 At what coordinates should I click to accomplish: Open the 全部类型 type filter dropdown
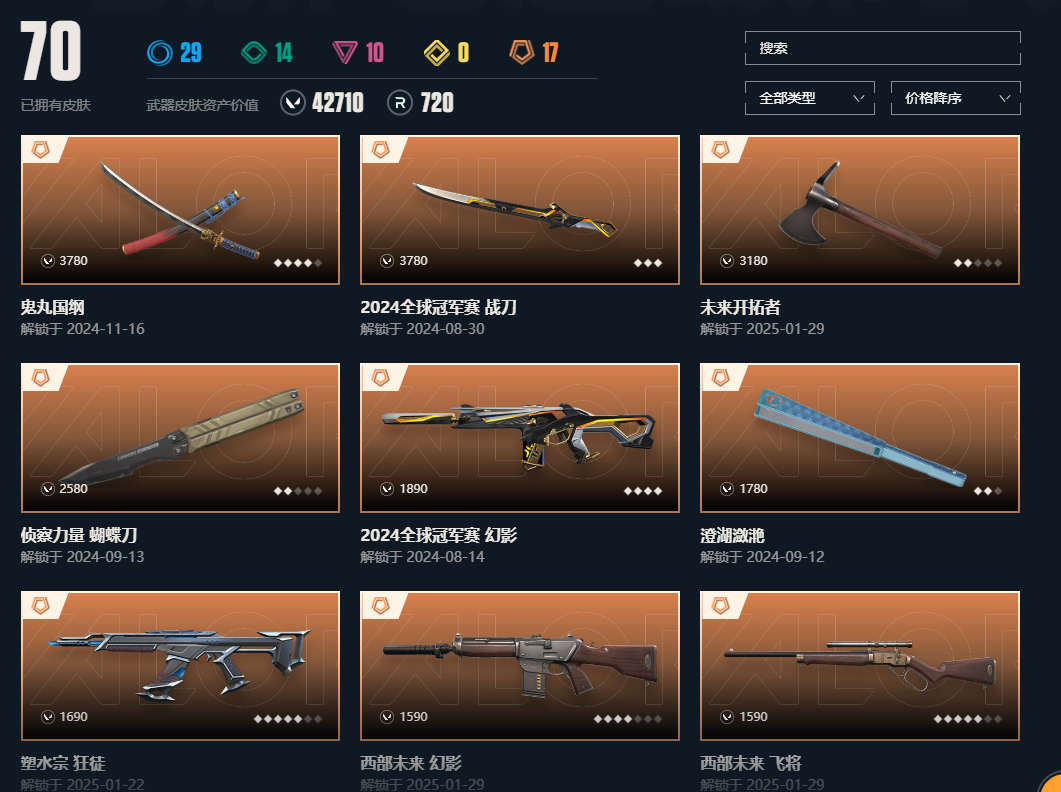pos(809,98)
